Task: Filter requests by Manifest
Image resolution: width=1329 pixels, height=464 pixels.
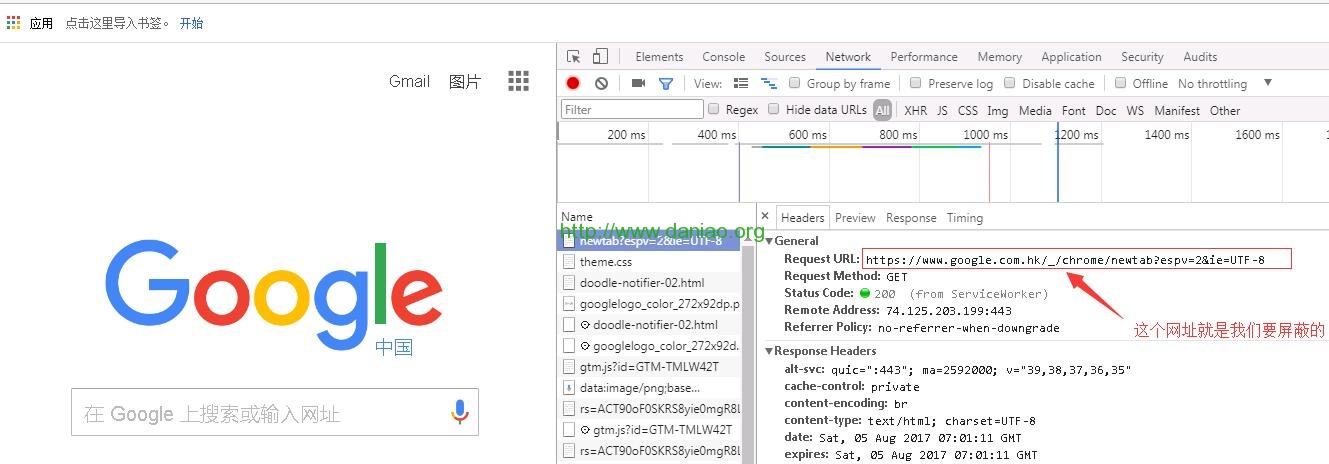Action: (1177, 110)
